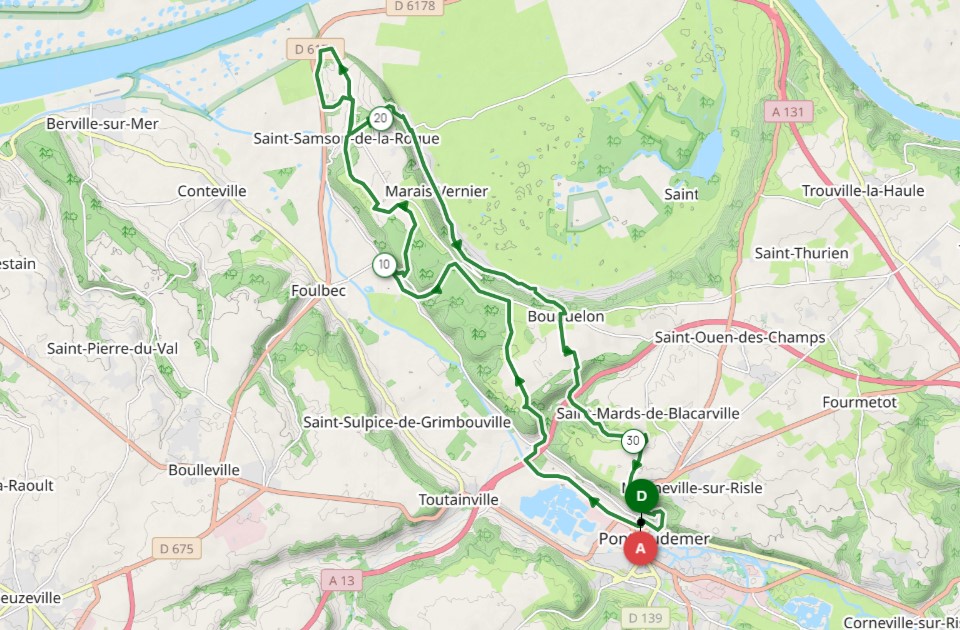Click the Fourmetot town label
The width and height of the screenshot is (960, 630).
click(860, 402)
